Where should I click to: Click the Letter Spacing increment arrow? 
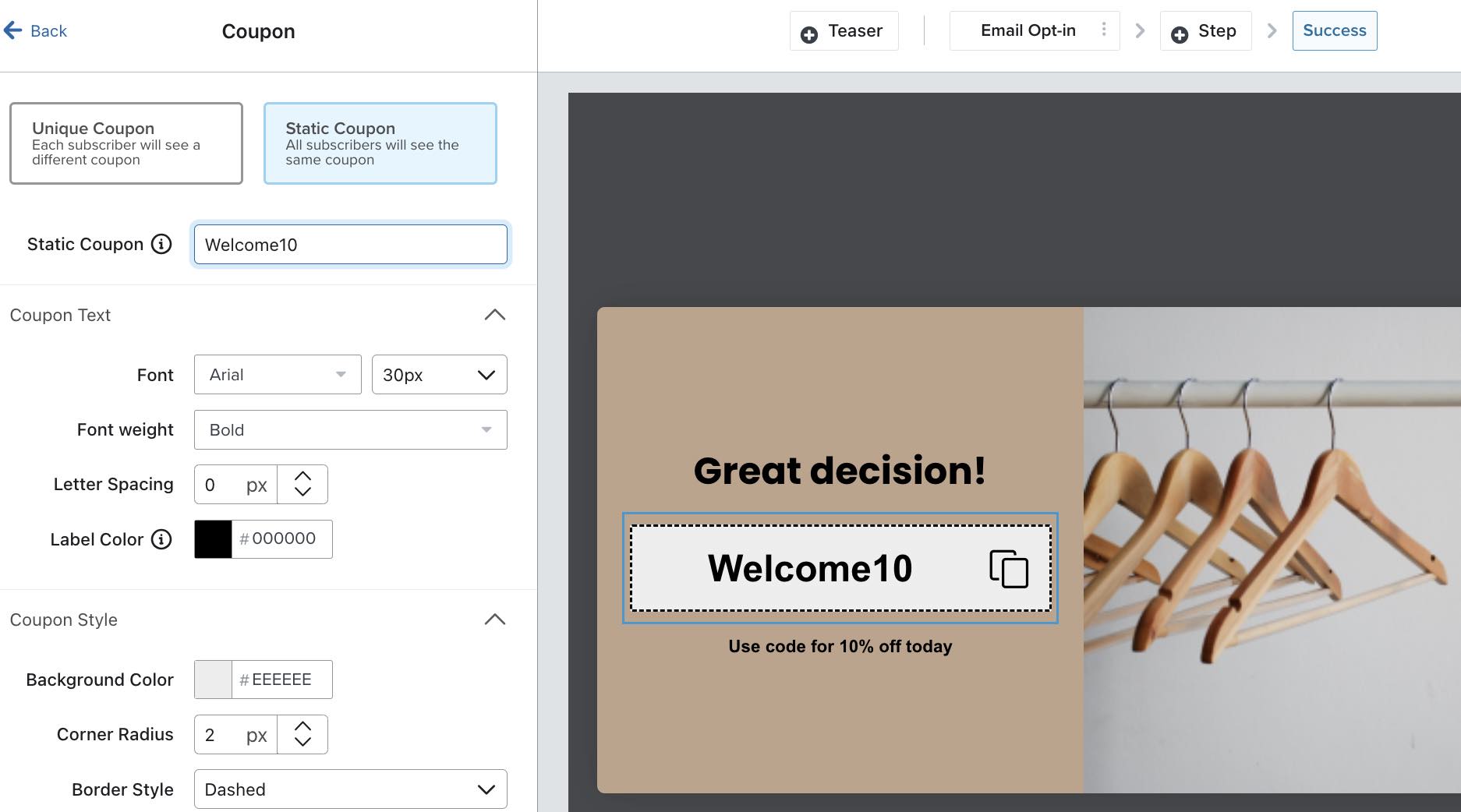pos(302,475)
